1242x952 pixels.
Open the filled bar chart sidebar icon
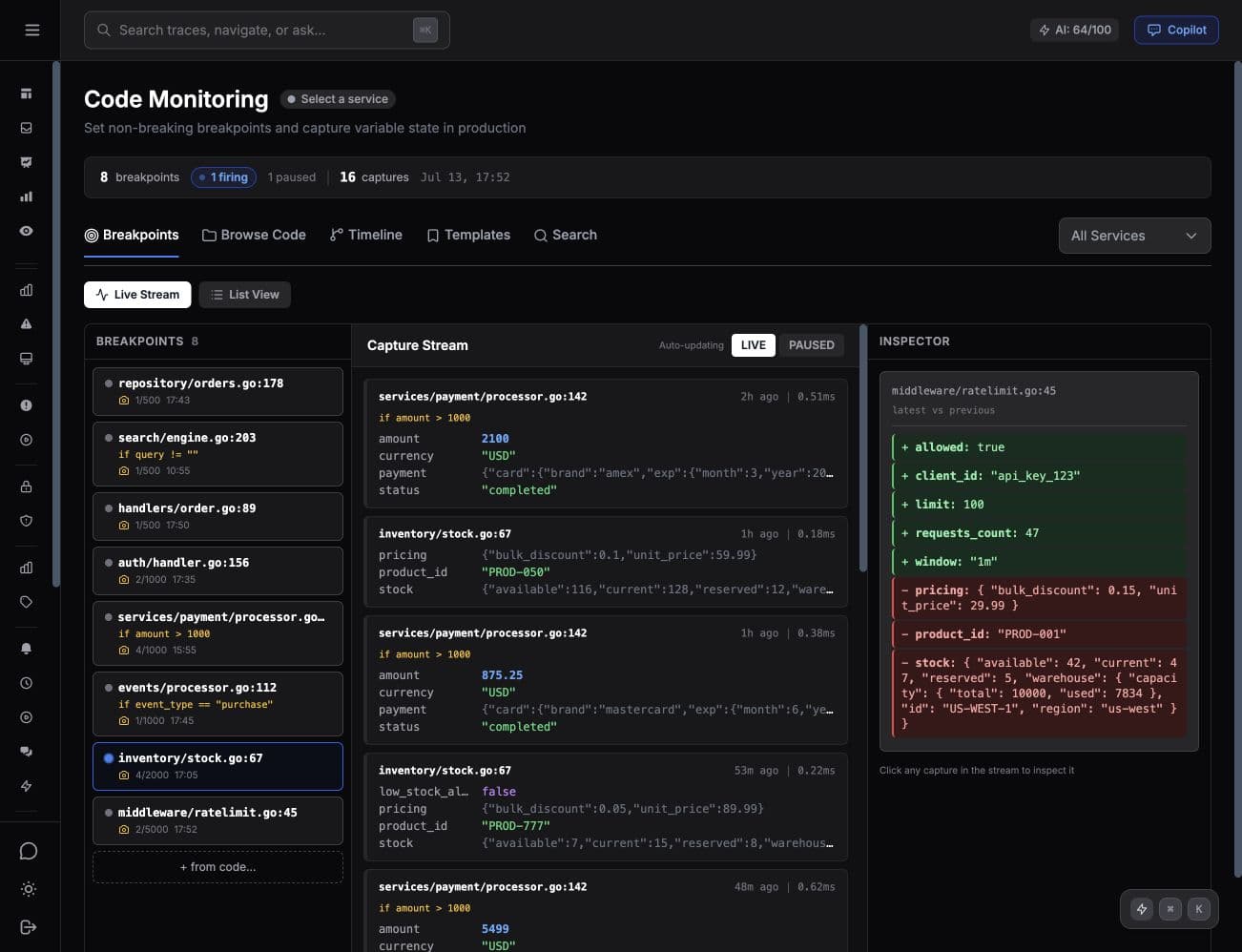coord(26,197)
